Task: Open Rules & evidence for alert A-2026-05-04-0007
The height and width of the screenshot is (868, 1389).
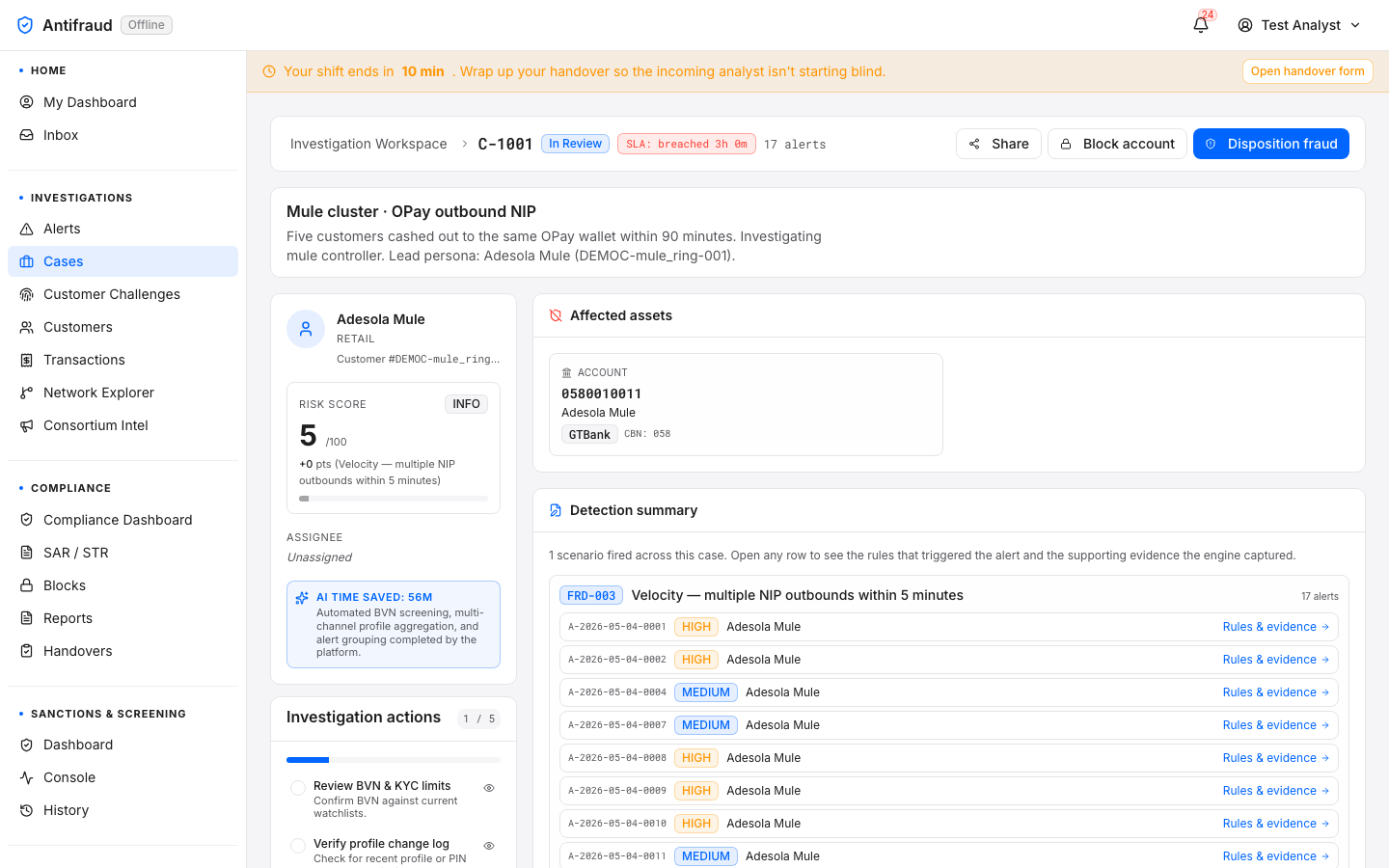Action: click(1276, 725)
